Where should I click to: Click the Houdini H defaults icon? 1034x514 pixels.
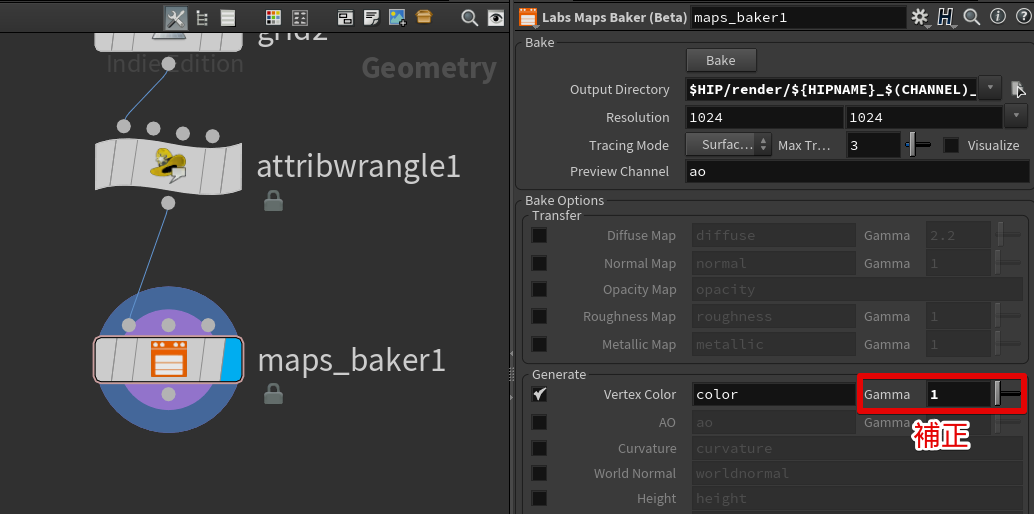click(946, 16)
